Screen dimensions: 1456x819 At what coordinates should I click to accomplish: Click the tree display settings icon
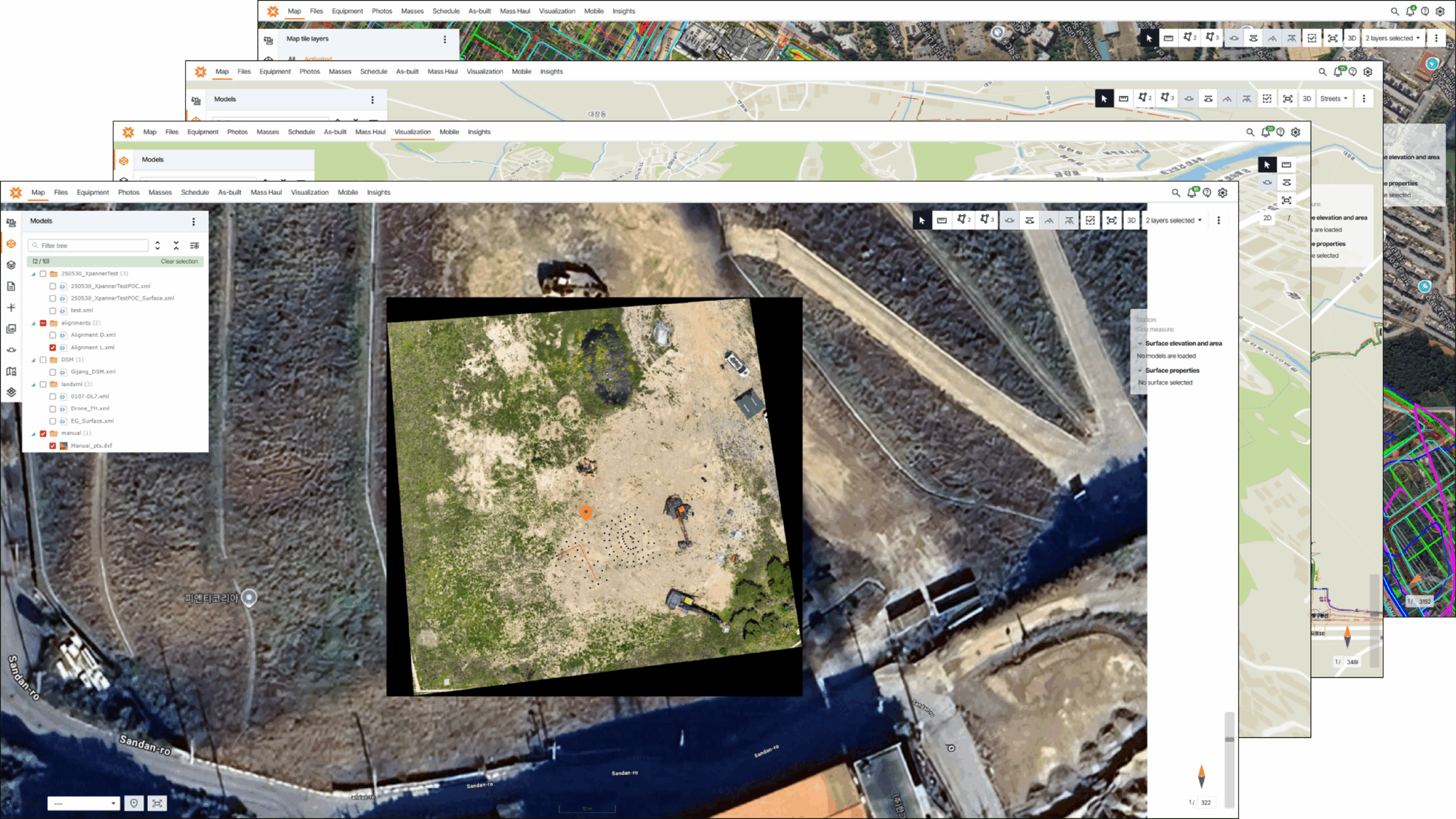[195, 246]
